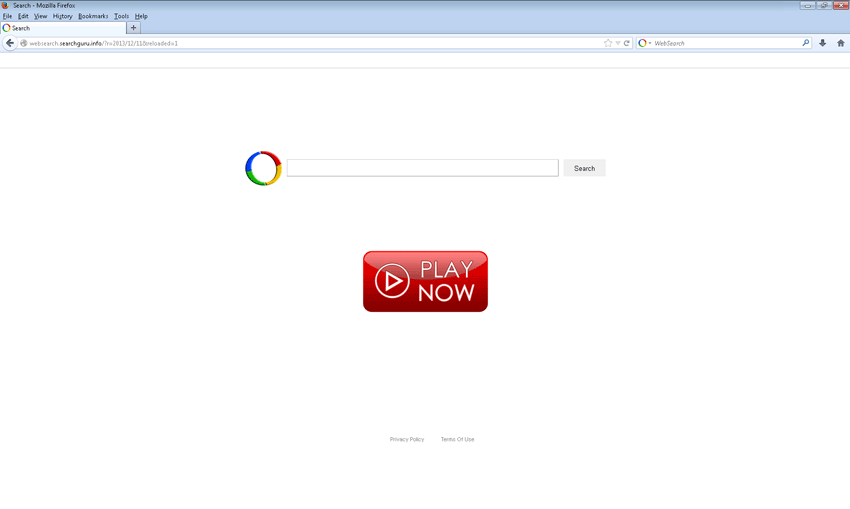
Task: Expand the search engine selector dropdown
Action: click(644, 43)
